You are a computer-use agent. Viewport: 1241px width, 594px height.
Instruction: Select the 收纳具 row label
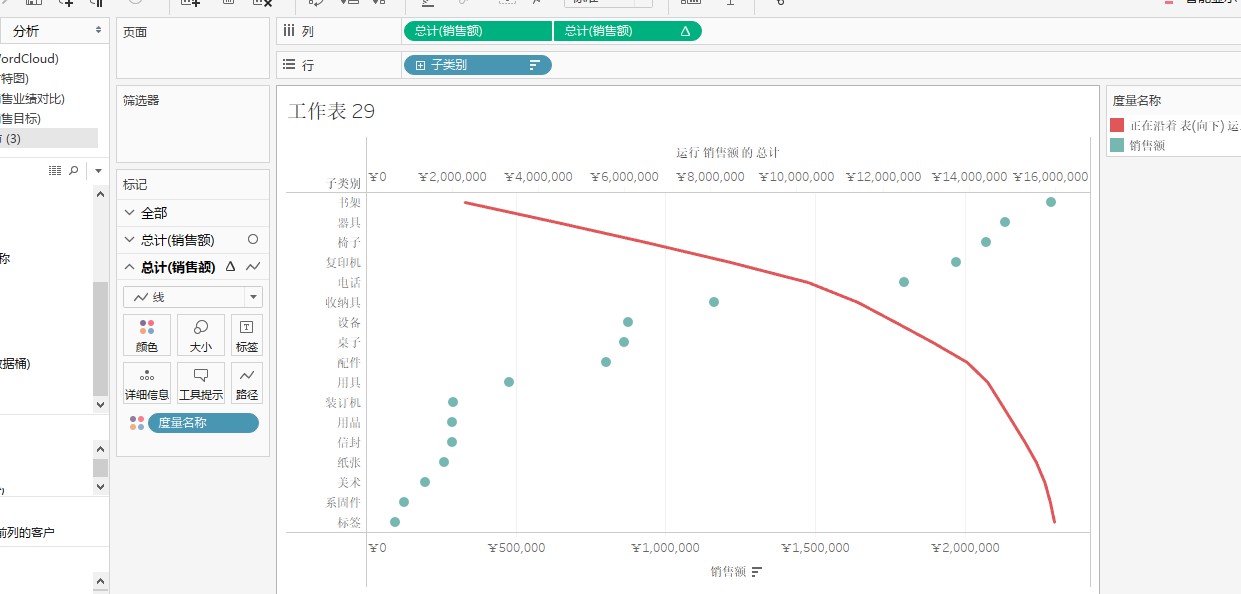click(343, 302)
